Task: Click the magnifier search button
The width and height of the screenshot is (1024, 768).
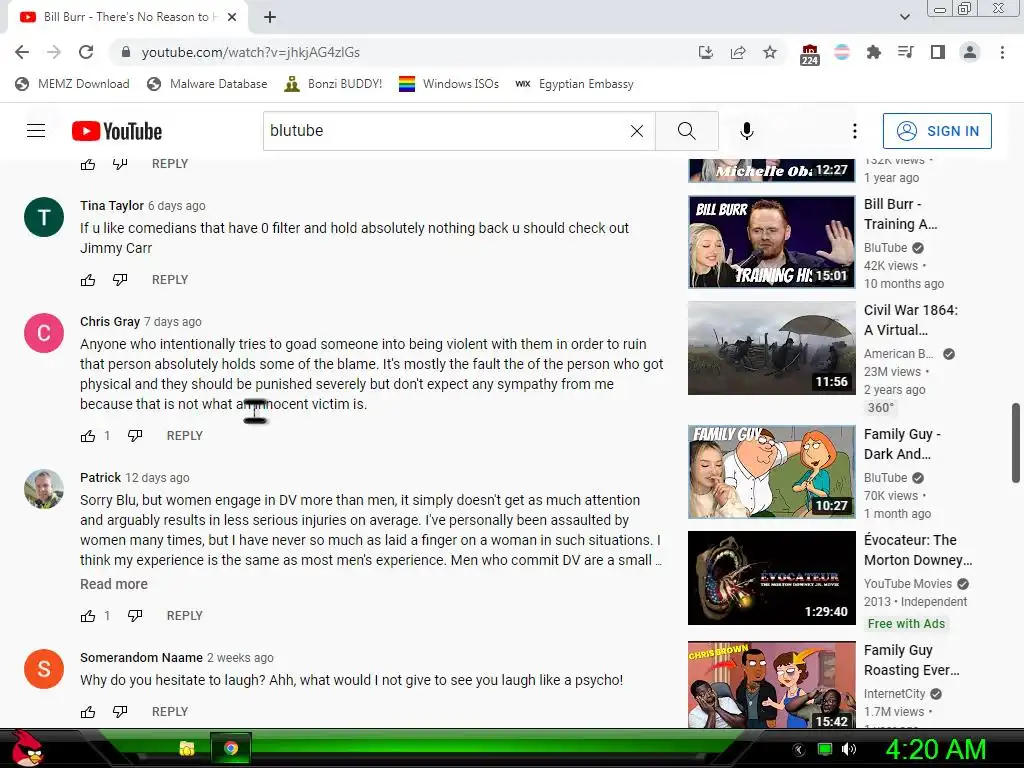Action: 686,131
